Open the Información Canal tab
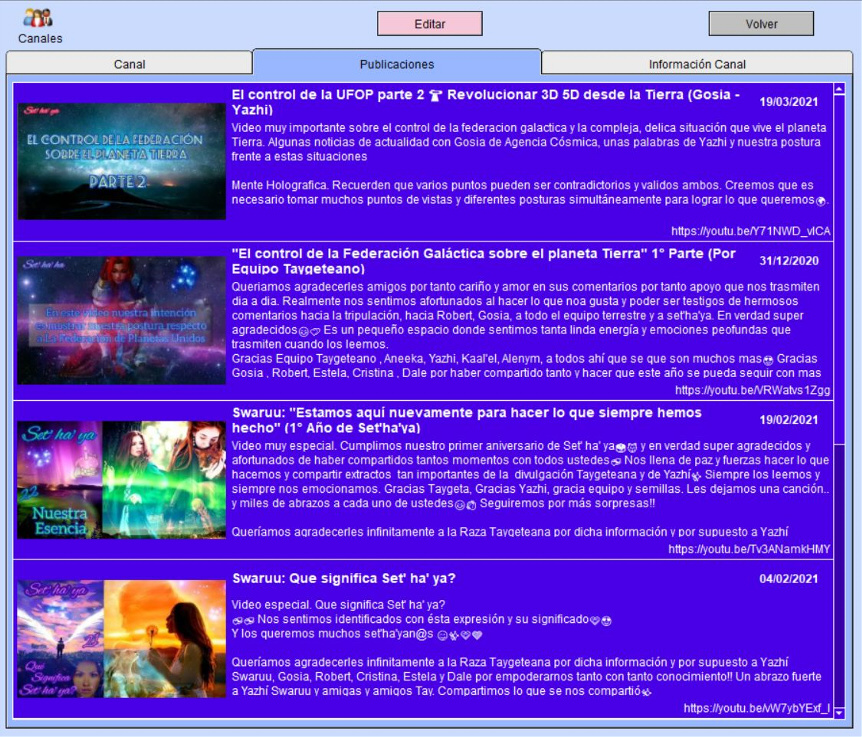Screen dimensions: 862x737 click(x=697, y=64)
